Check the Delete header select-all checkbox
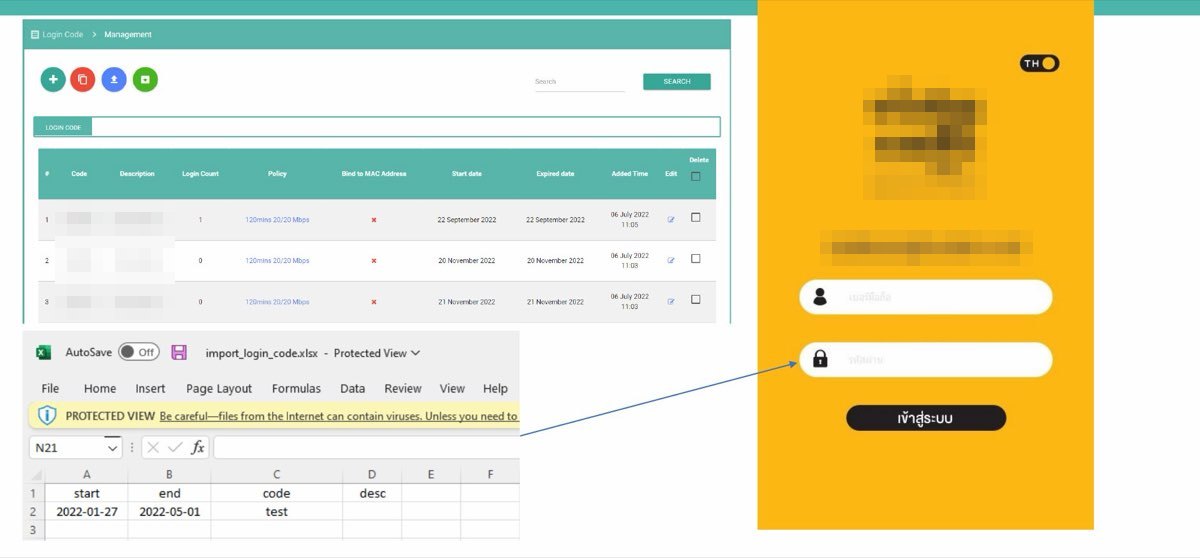The width and height of the screenshot is (1200, 558). click(x=696, y=177)
